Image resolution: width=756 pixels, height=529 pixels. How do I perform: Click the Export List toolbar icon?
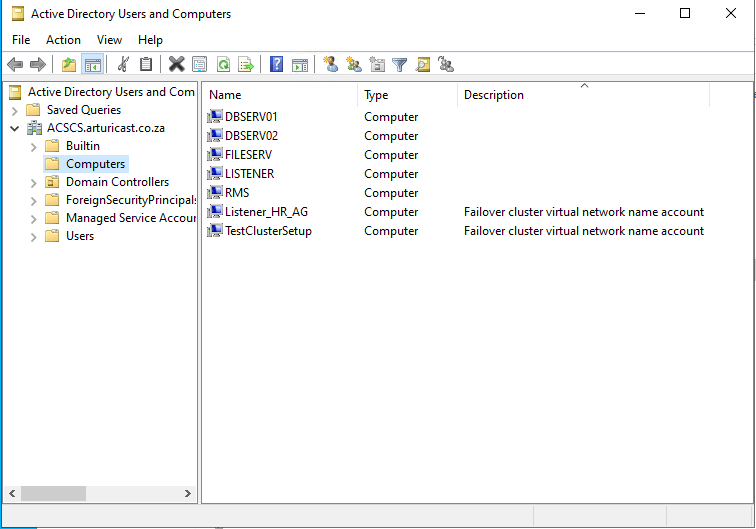[246, 65]
